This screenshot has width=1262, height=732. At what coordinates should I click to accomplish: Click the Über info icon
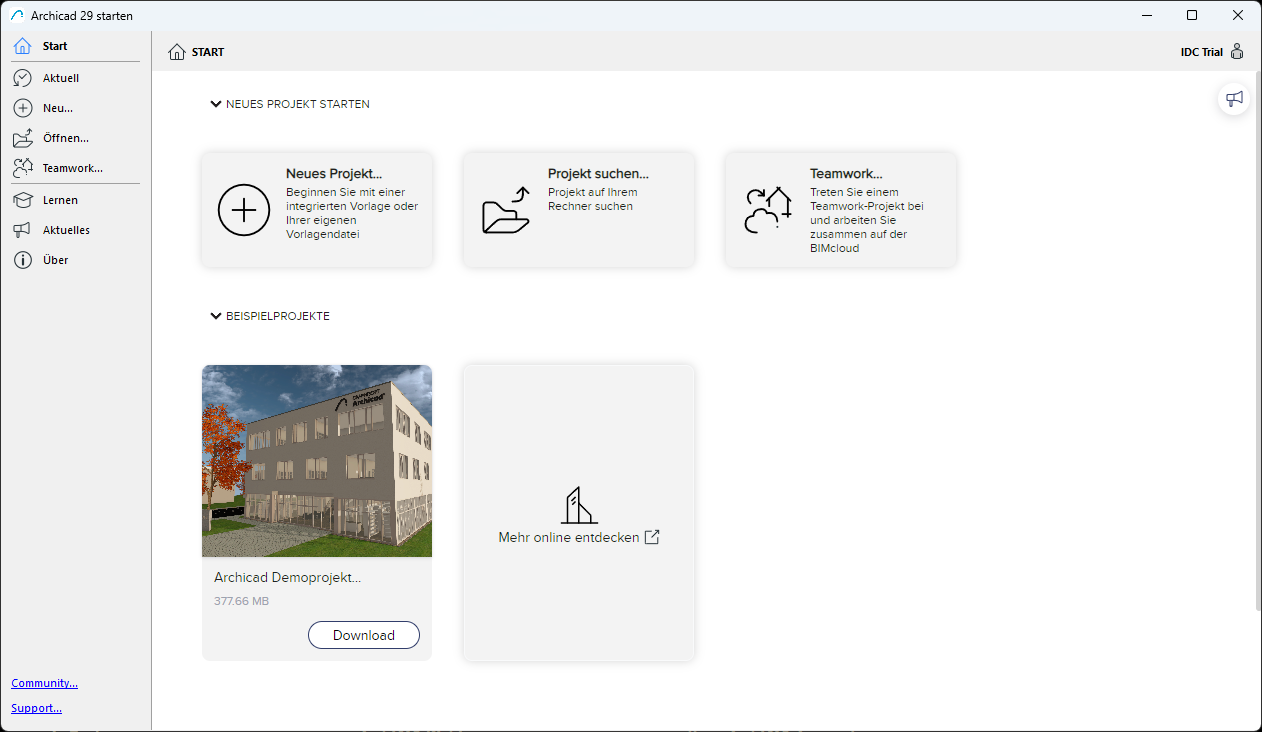pos(23,260)
